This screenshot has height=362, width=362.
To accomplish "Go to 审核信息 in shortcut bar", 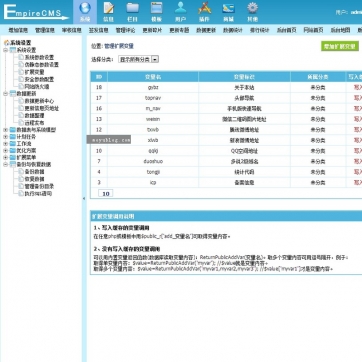I will coord(72,30).
